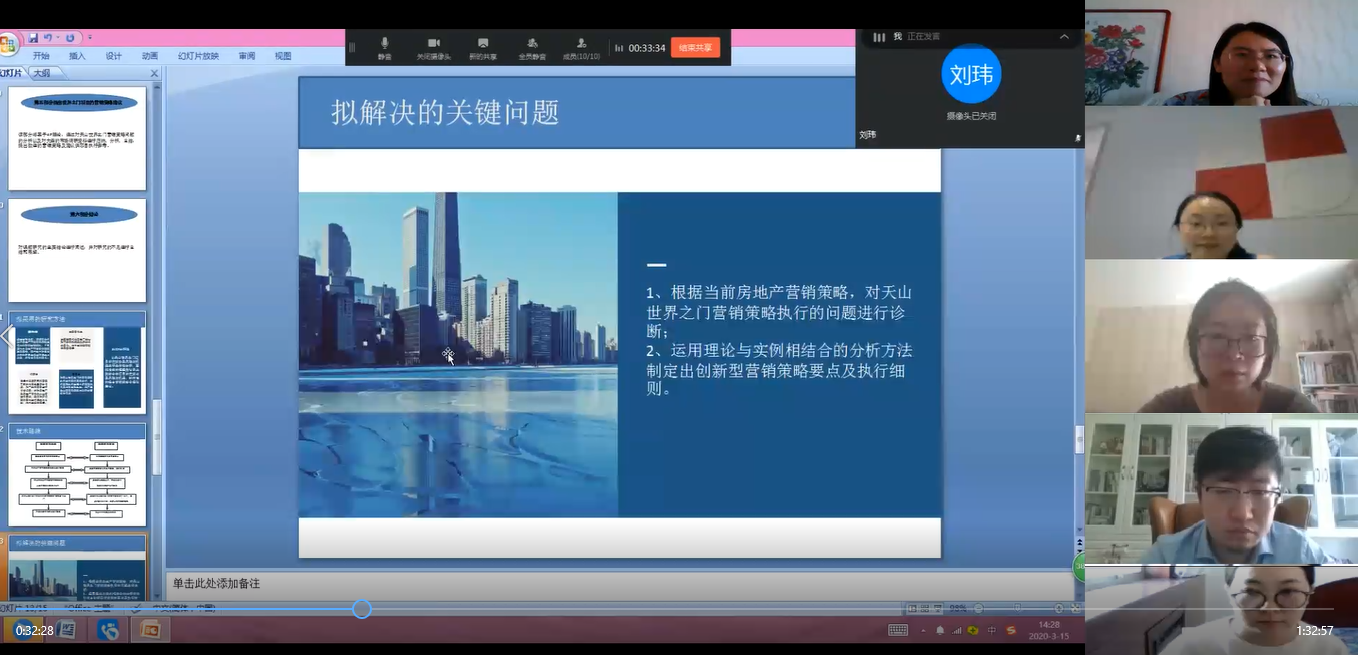Click the video playback progress slider handle

pyautogui.click(x=362, y=609)
